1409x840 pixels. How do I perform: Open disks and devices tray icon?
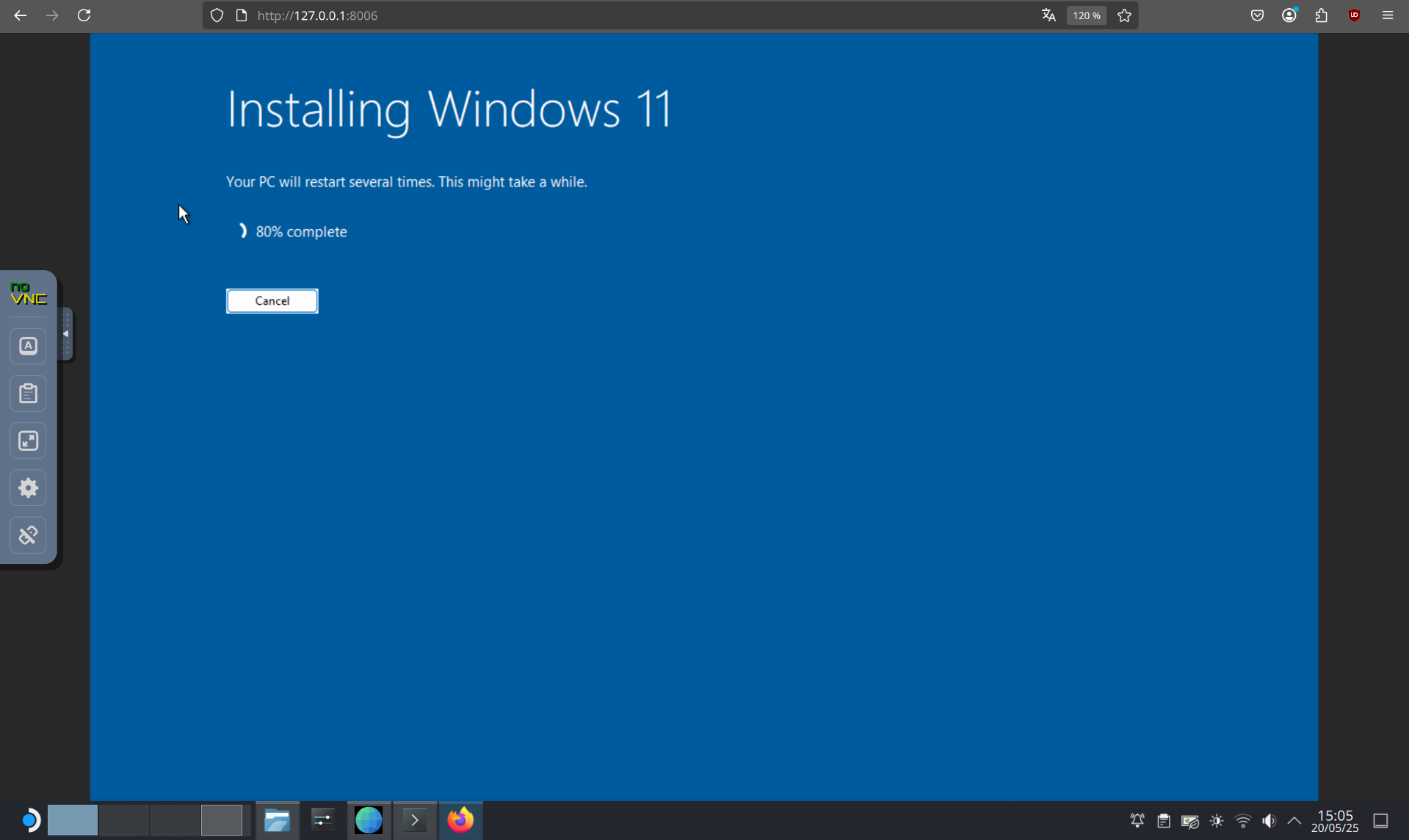click(1190, 821)
